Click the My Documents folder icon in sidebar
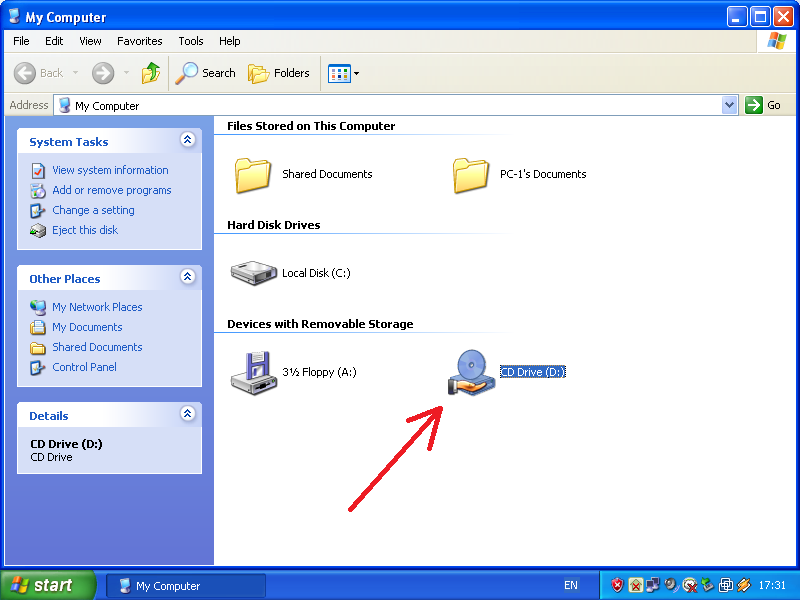Screen dimensions: 800x600 click(38, 327)
